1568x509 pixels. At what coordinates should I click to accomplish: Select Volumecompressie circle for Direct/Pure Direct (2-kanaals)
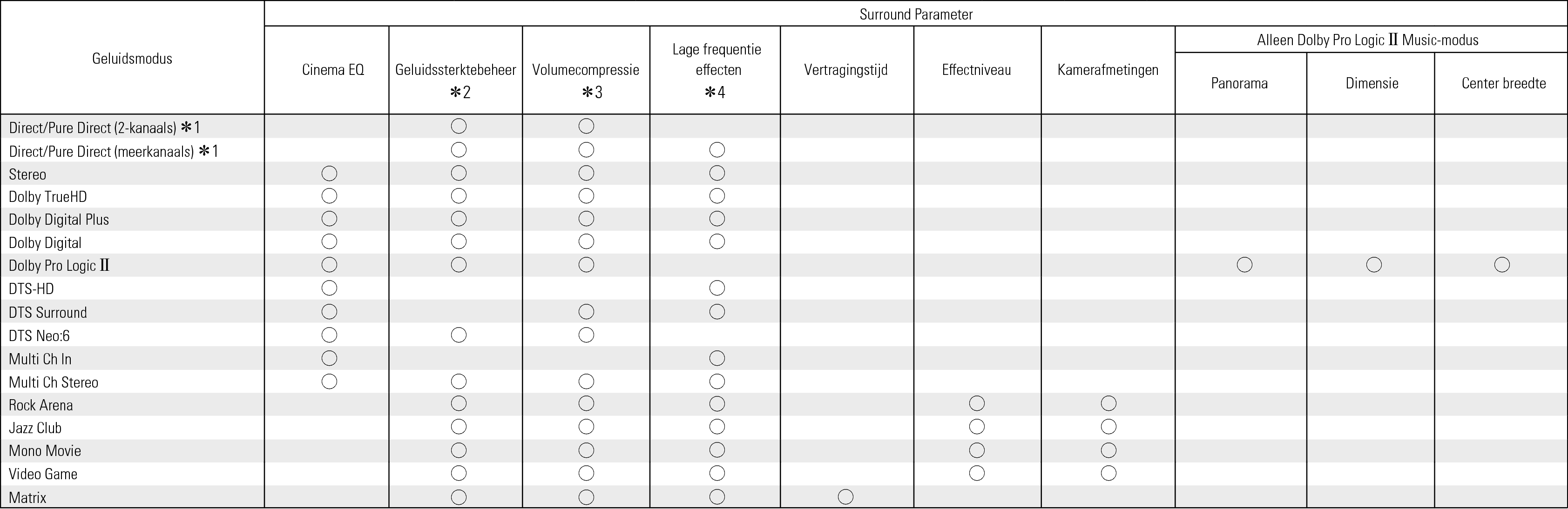tap(586, 126)
